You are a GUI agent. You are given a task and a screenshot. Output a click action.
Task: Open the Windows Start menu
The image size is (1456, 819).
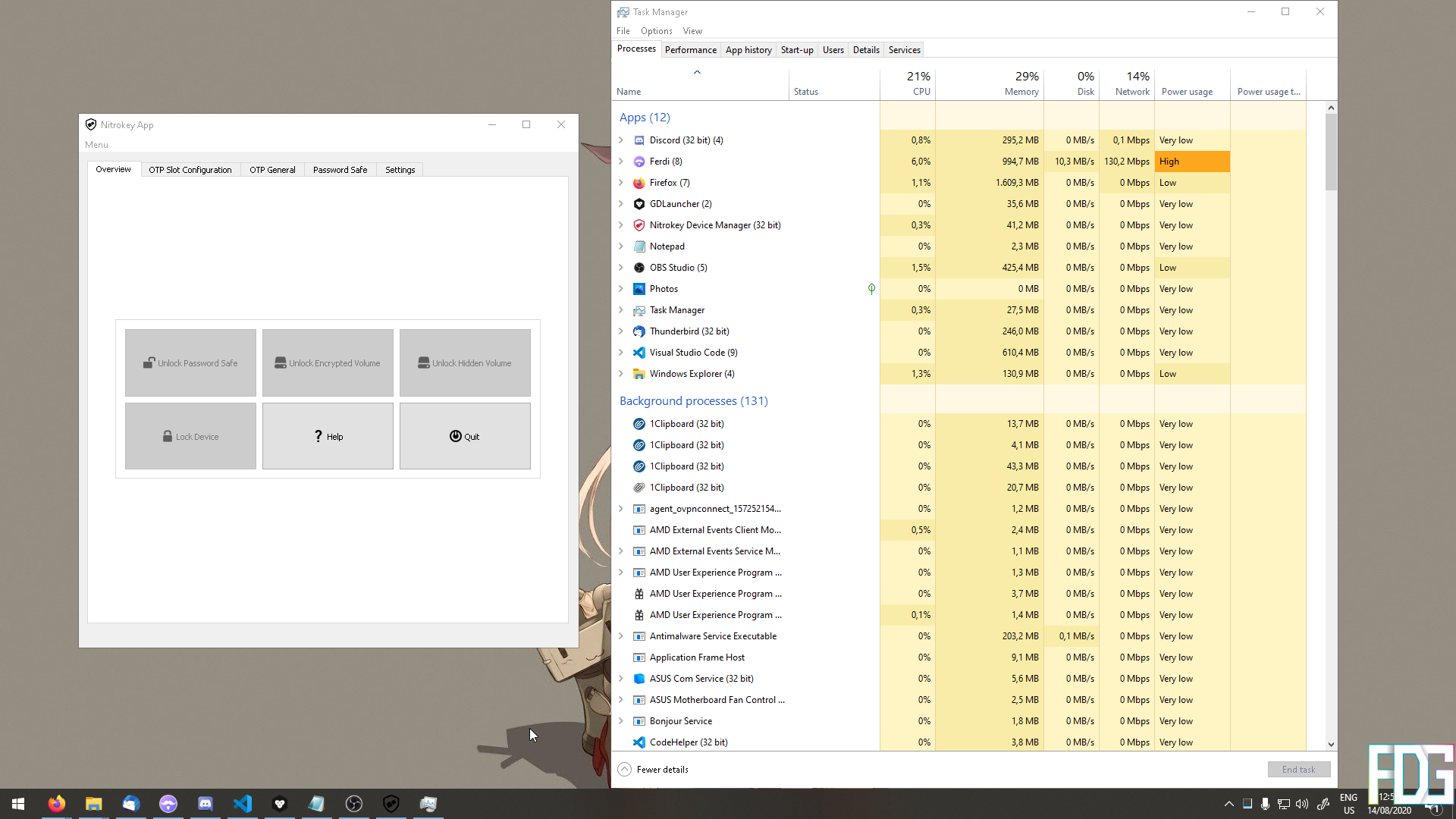(x=18, y=804)
